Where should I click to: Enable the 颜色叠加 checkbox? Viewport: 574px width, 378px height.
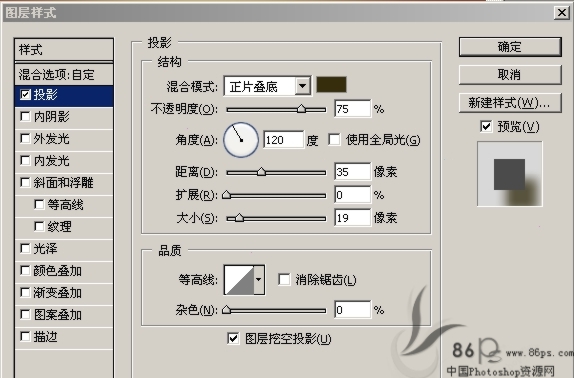(x=25, y=271)
